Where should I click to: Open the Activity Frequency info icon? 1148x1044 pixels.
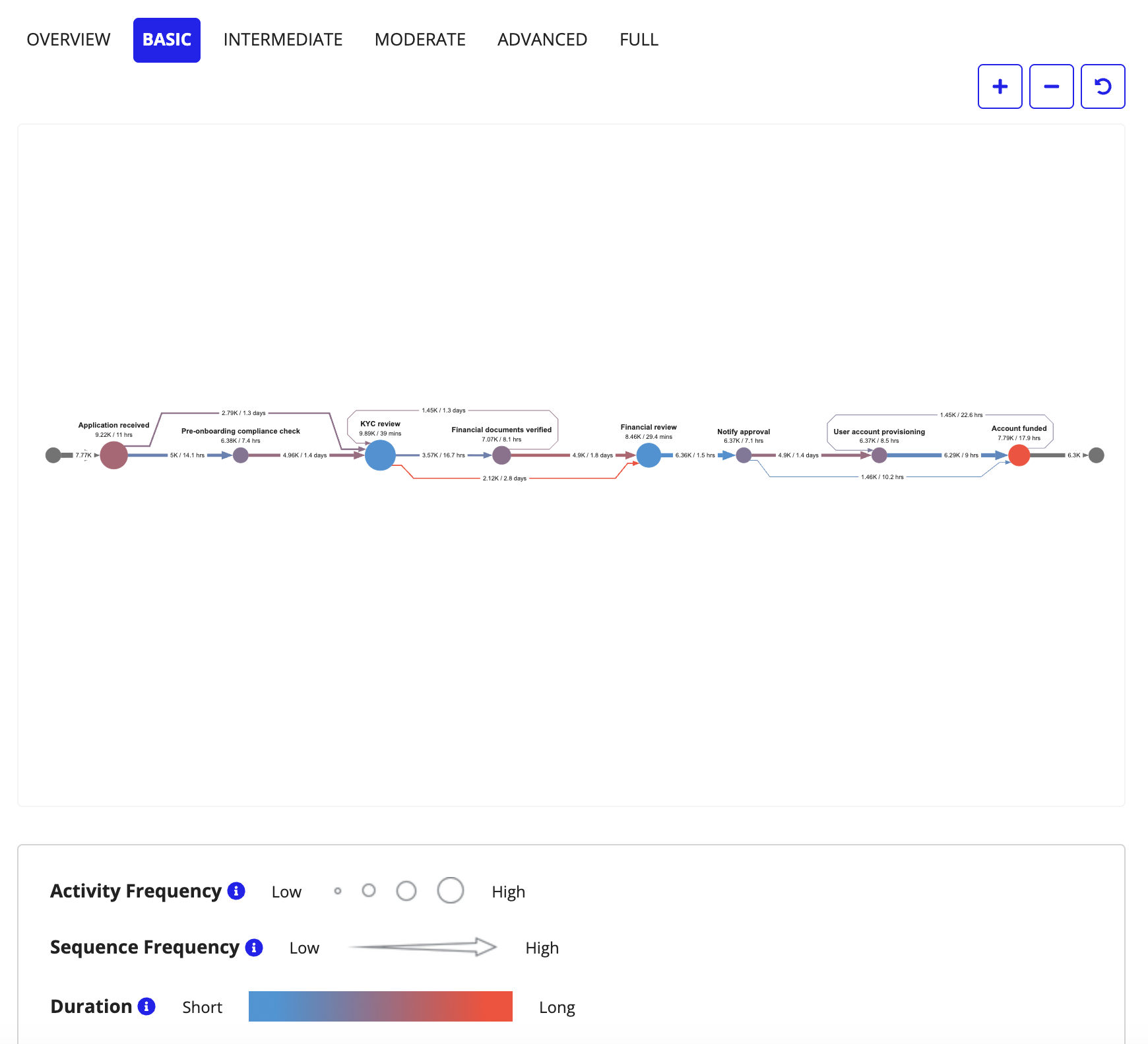[x=236, y=891]
